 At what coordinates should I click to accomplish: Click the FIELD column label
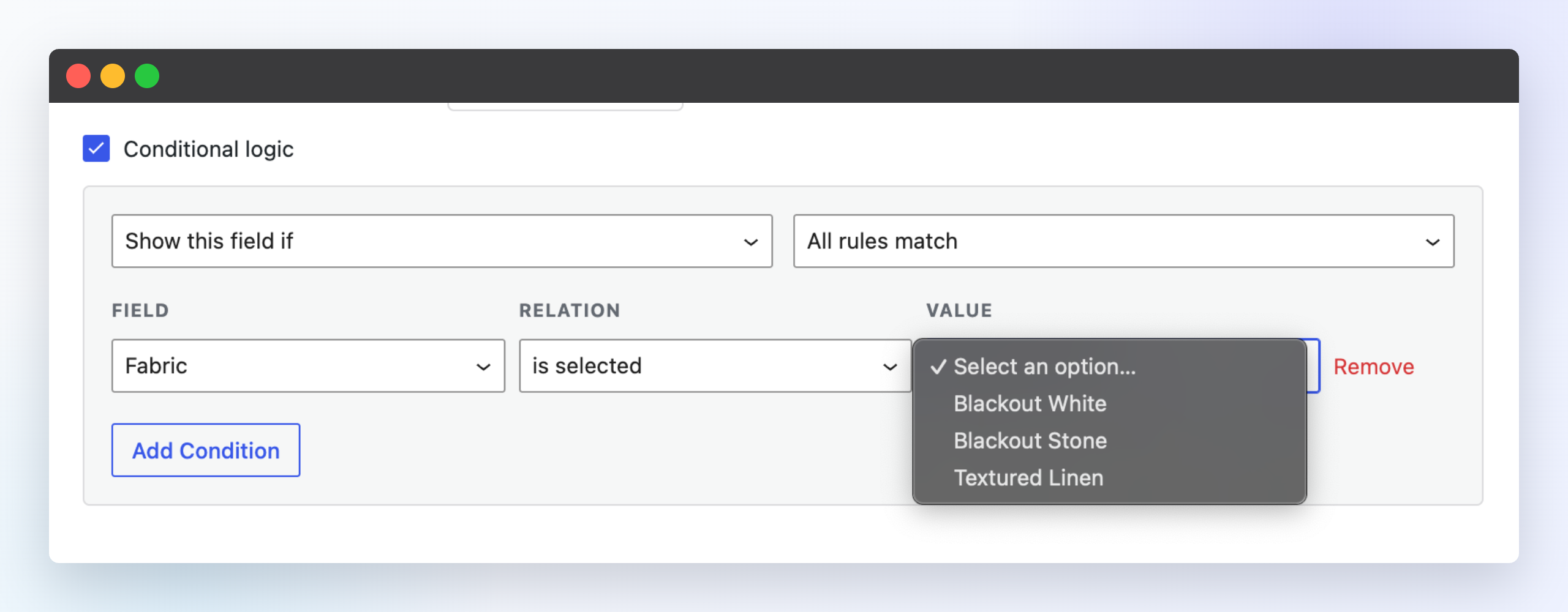click(140, 310)
